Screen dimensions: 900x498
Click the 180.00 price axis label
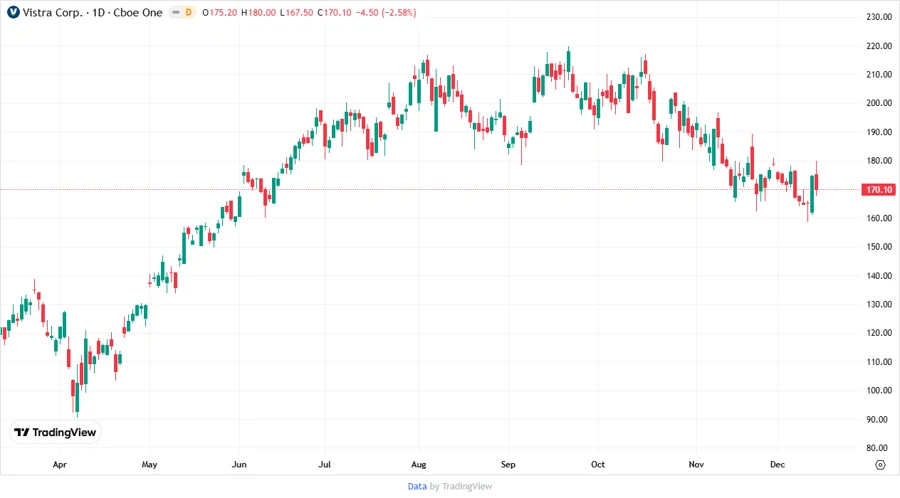879,160
